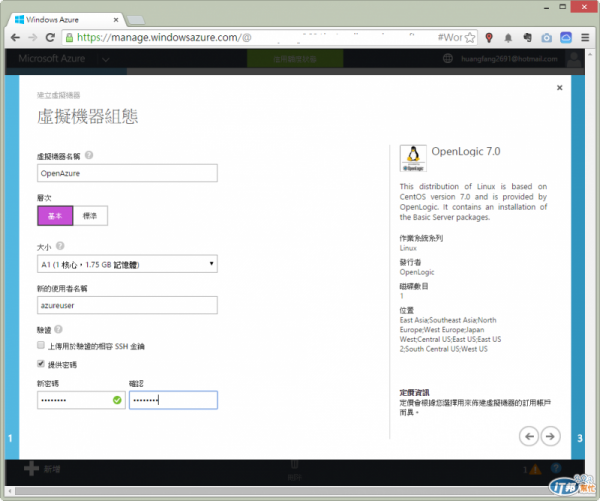Screen dimensions: 600x501
Task: Go to previous wizard step arrow
Action: tap(529, 436)
